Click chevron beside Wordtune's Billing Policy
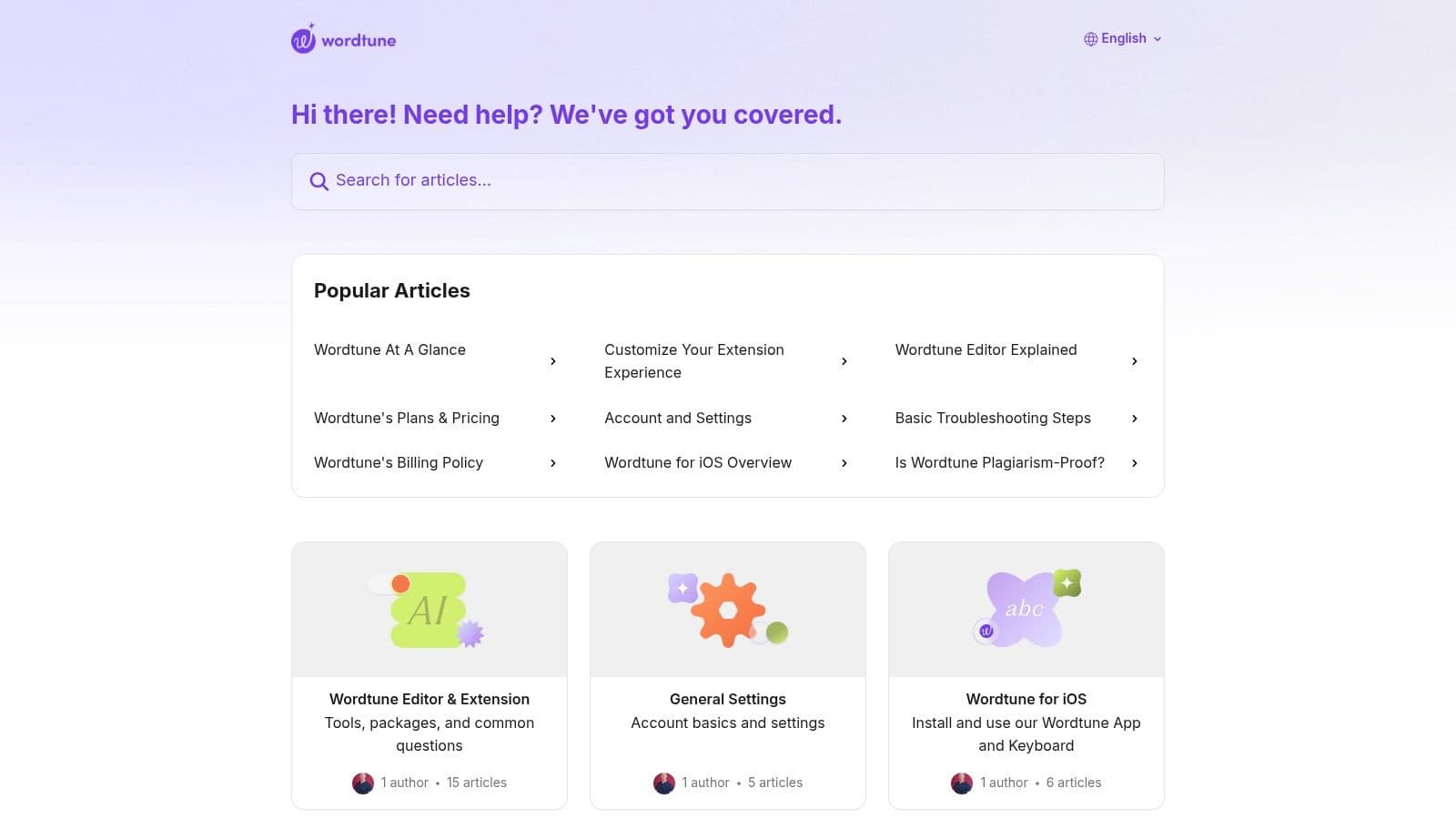 [553, 463]
